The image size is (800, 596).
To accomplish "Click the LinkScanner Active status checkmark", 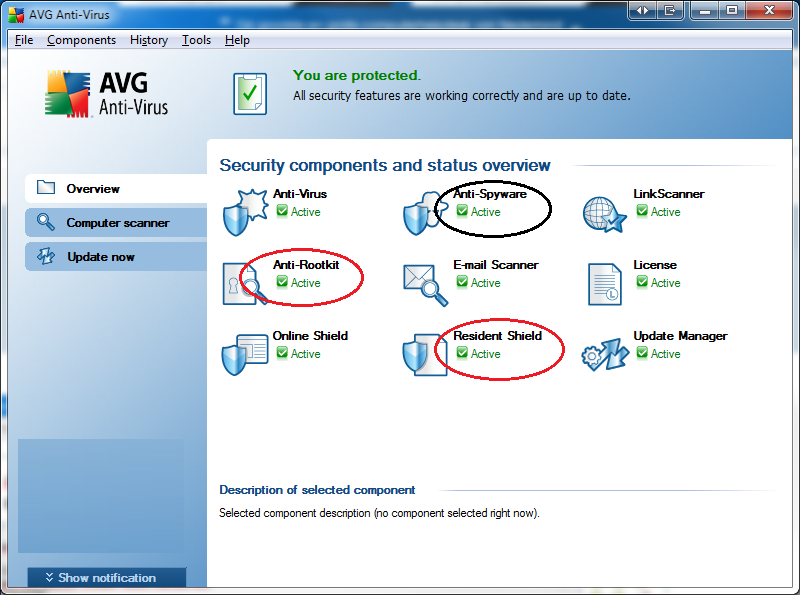I will tap(642, 211).
